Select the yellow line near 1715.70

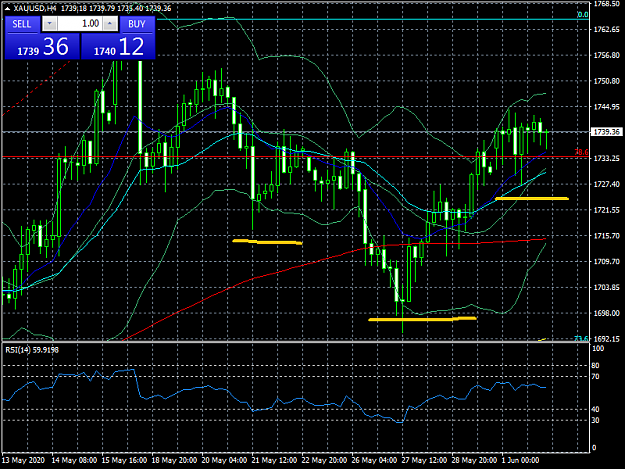pos(267,241)
